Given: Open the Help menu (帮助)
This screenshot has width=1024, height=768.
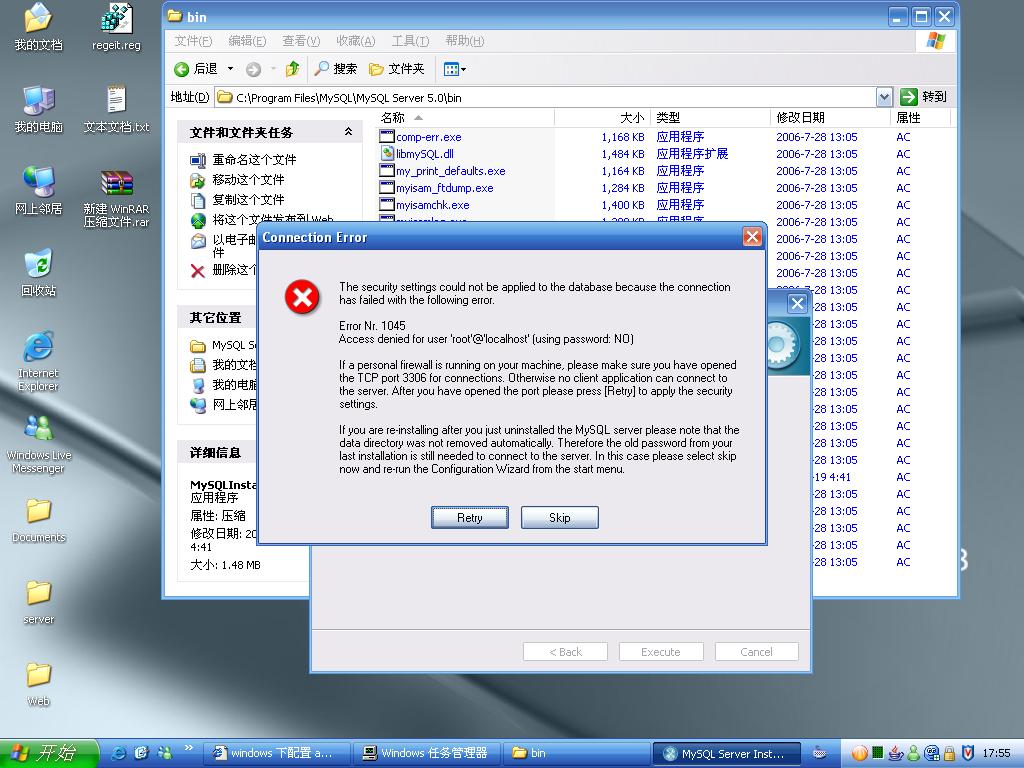Looking at the screenshot, I should (464, 41).
